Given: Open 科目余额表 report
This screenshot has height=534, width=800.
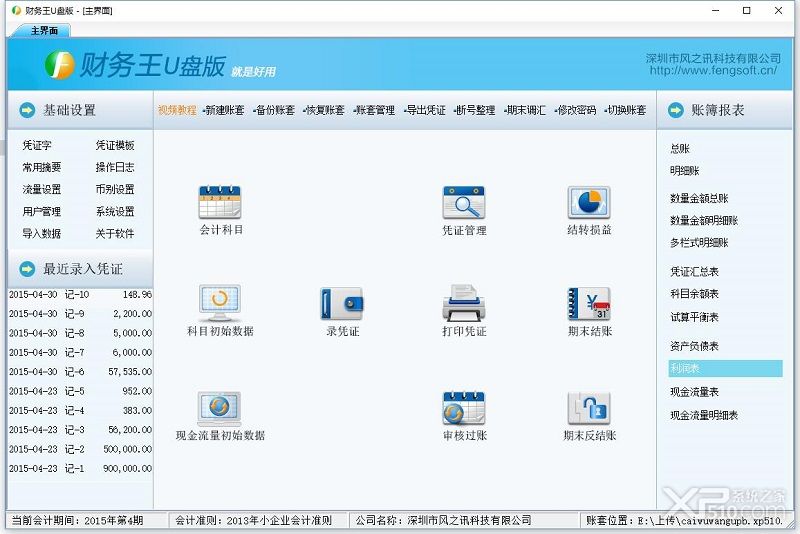Looking at the screenshot, I should click(x=694, y=294).
